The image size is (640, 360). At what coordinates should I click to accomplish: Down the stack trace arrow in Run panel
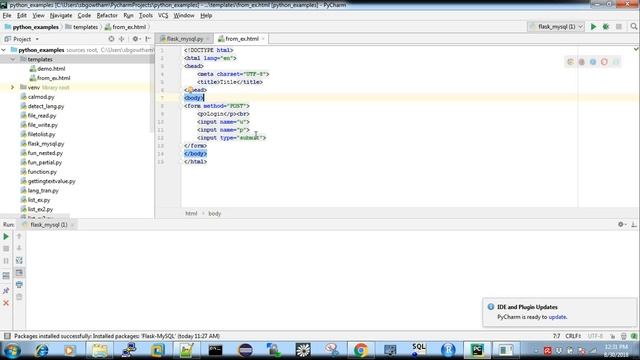[19, 248]
